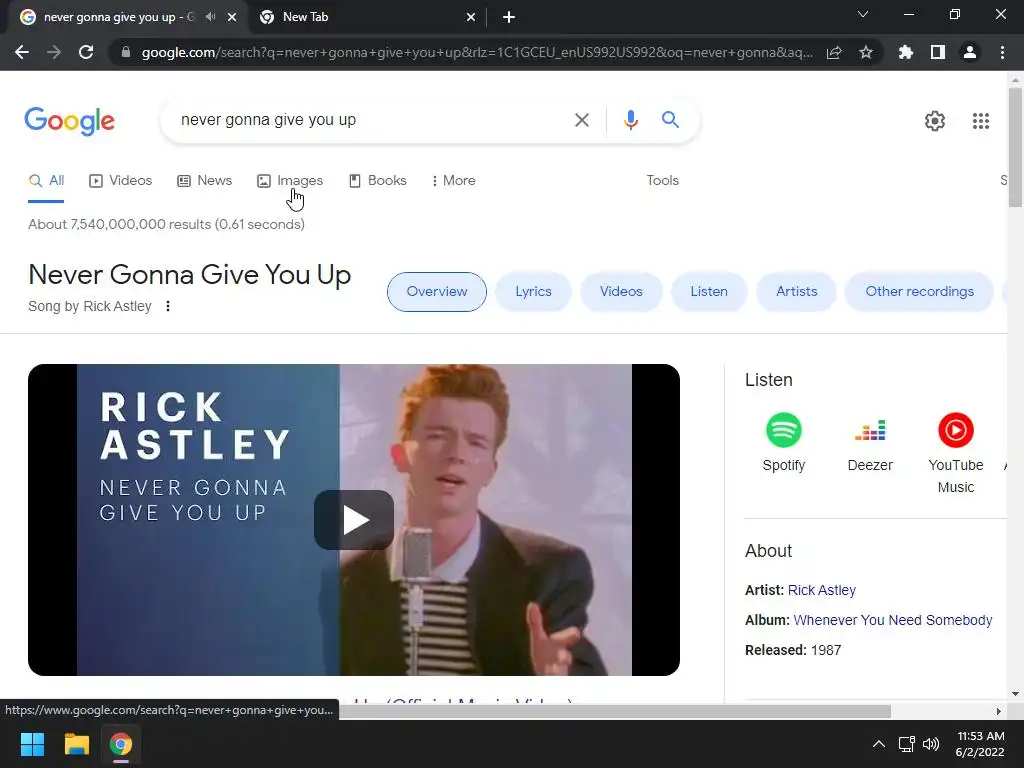Click the horizontal page scrollbar
The width and height of the screenshot is (1024, 768).
pos(615,711)
